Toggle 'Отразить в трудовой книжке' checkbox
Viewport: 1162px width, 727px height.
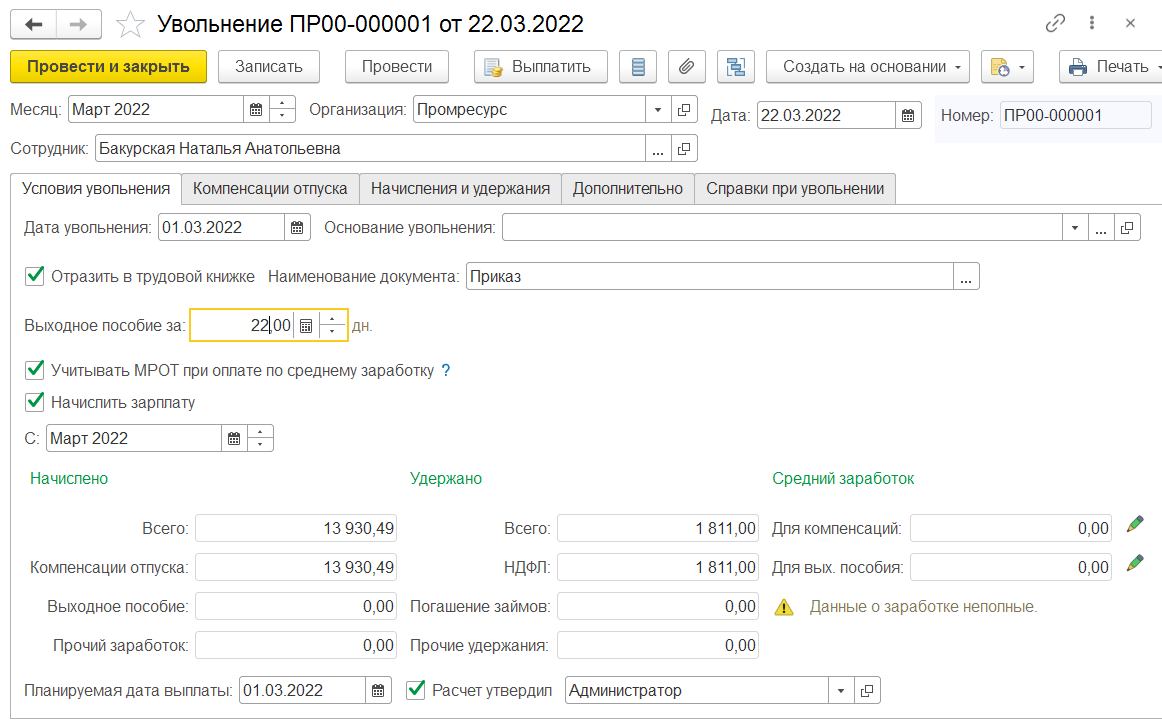pyautogui.click(x=35, y=276)
